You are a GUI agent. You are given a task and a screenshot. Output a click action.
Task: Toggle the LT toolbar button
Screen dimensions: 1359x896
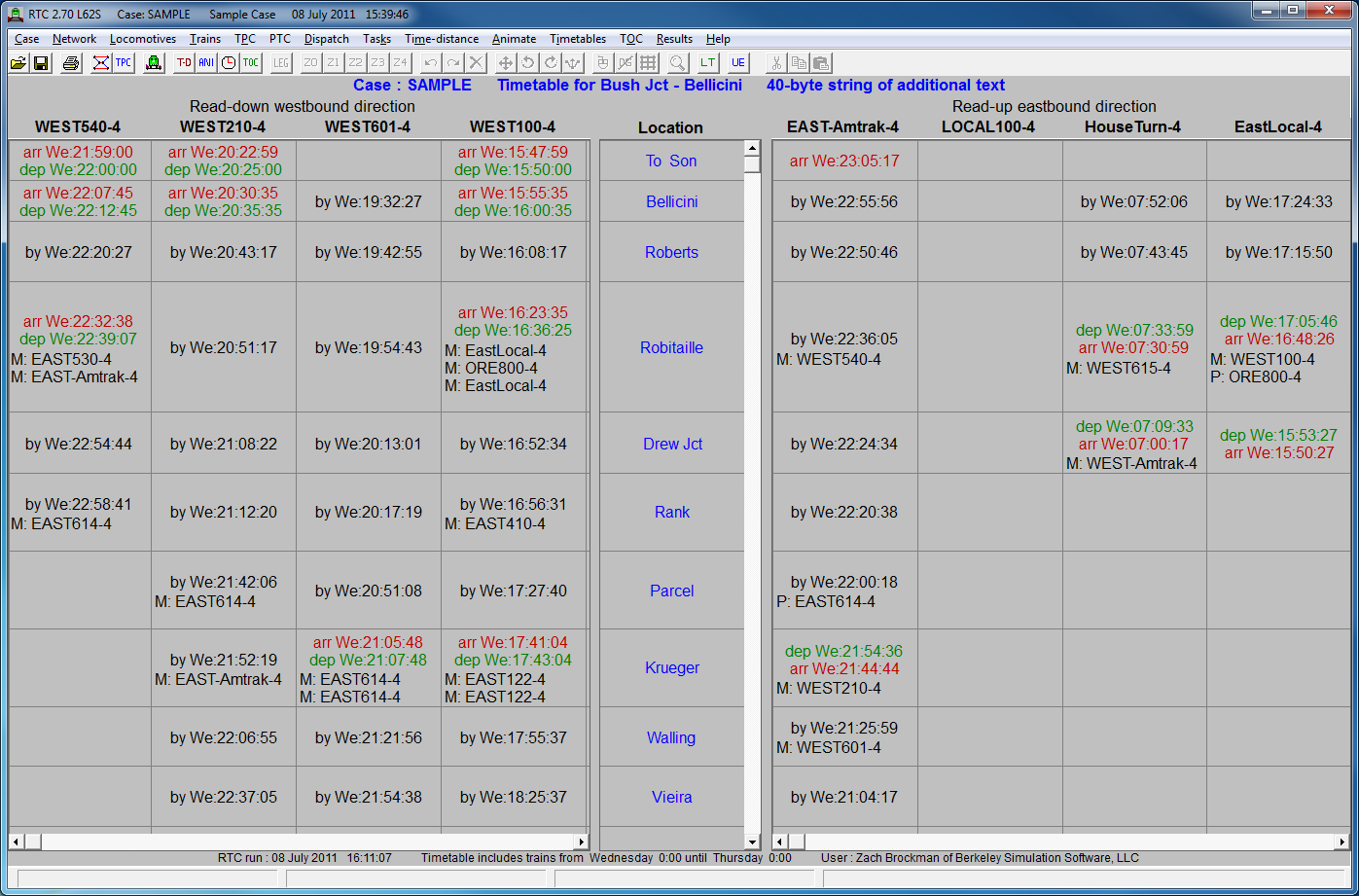pyautogui.click(x=707, y=63)
